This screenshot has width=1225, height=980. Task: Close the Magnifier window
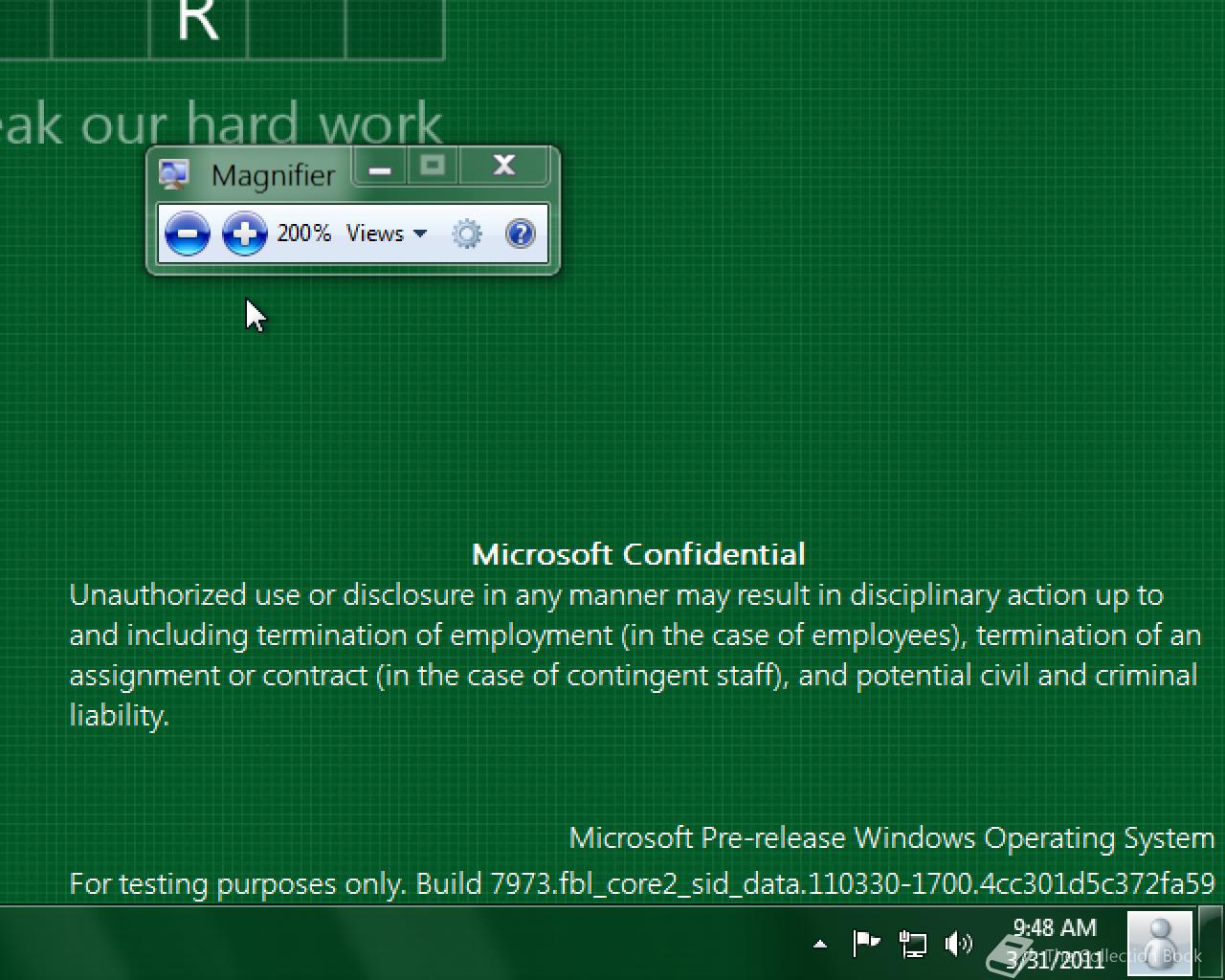(504, 167)
